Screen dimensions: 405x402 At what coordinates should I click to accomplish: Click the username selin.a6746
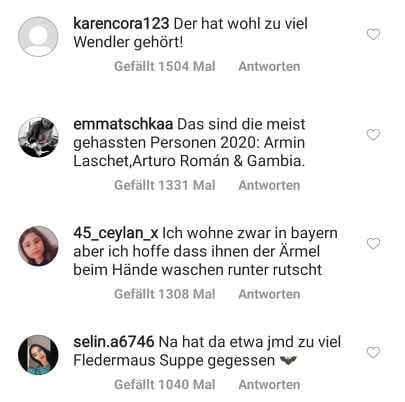tap(114, 342)
